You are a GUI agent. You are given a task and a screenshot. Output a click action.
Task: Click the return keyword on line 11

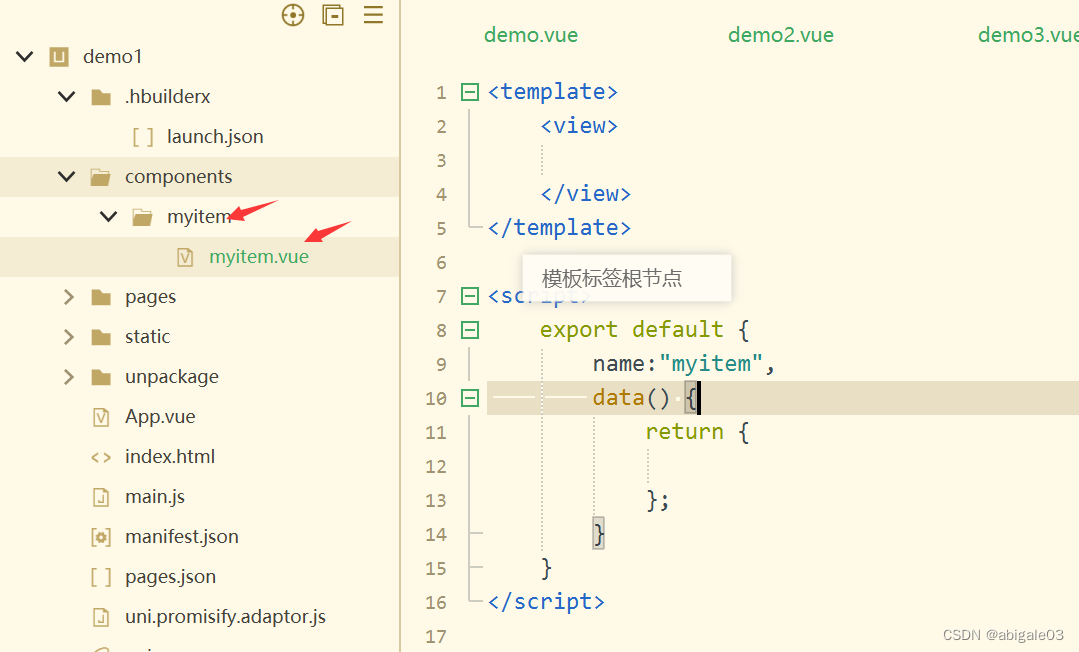[x=685, y=432]
